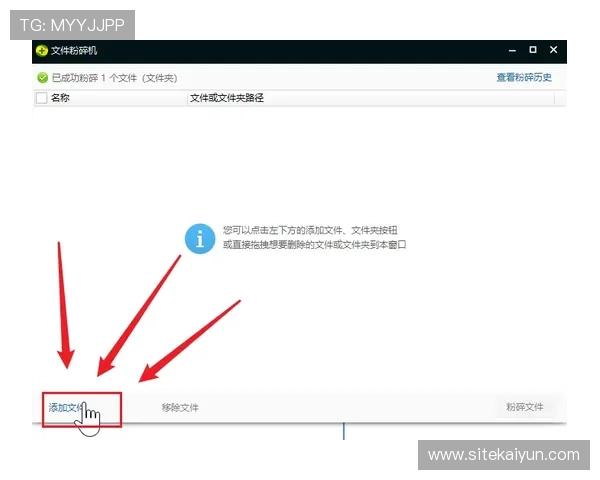Image resolution: width=600 pixels, height=480 pixels.
Task: Click the hint text 或直接拖拽想要删除的文件
Action: (315, 245)
